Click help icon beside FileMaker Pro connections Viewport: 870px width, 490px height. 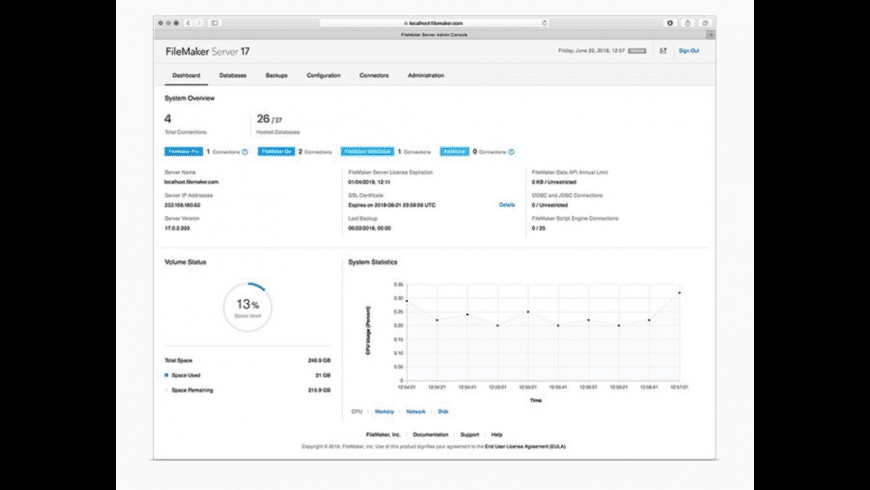point(245,152)
